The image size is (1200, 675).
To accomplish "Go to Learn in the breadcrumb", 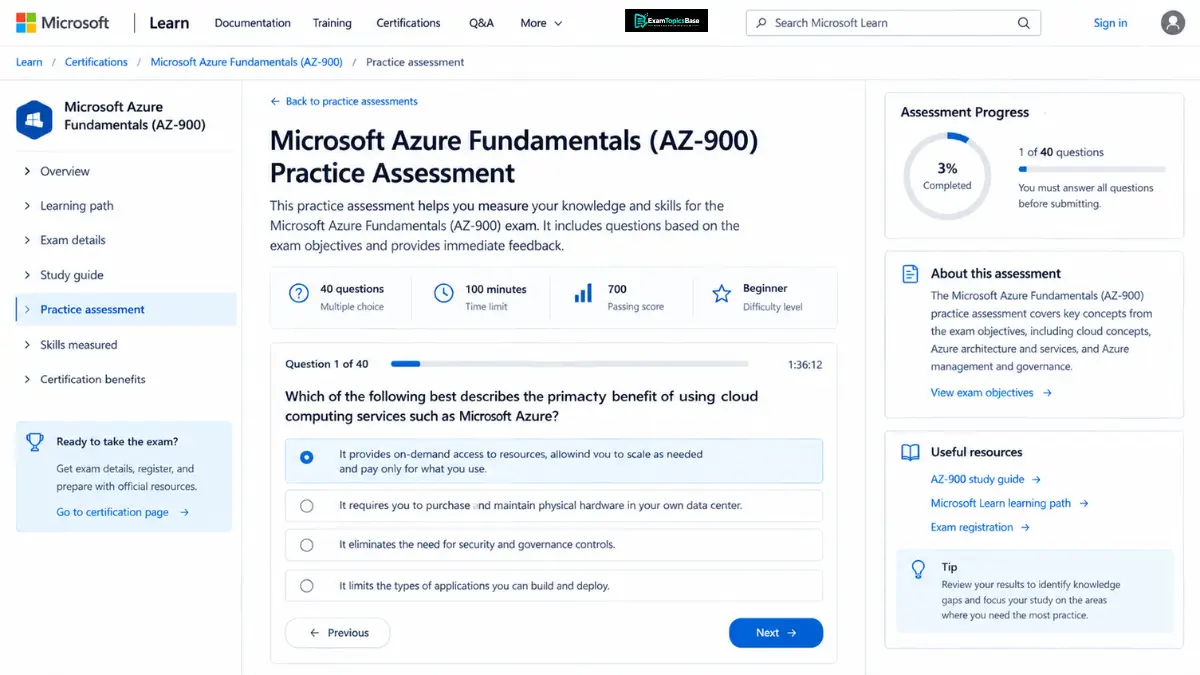I will point(29,62).
